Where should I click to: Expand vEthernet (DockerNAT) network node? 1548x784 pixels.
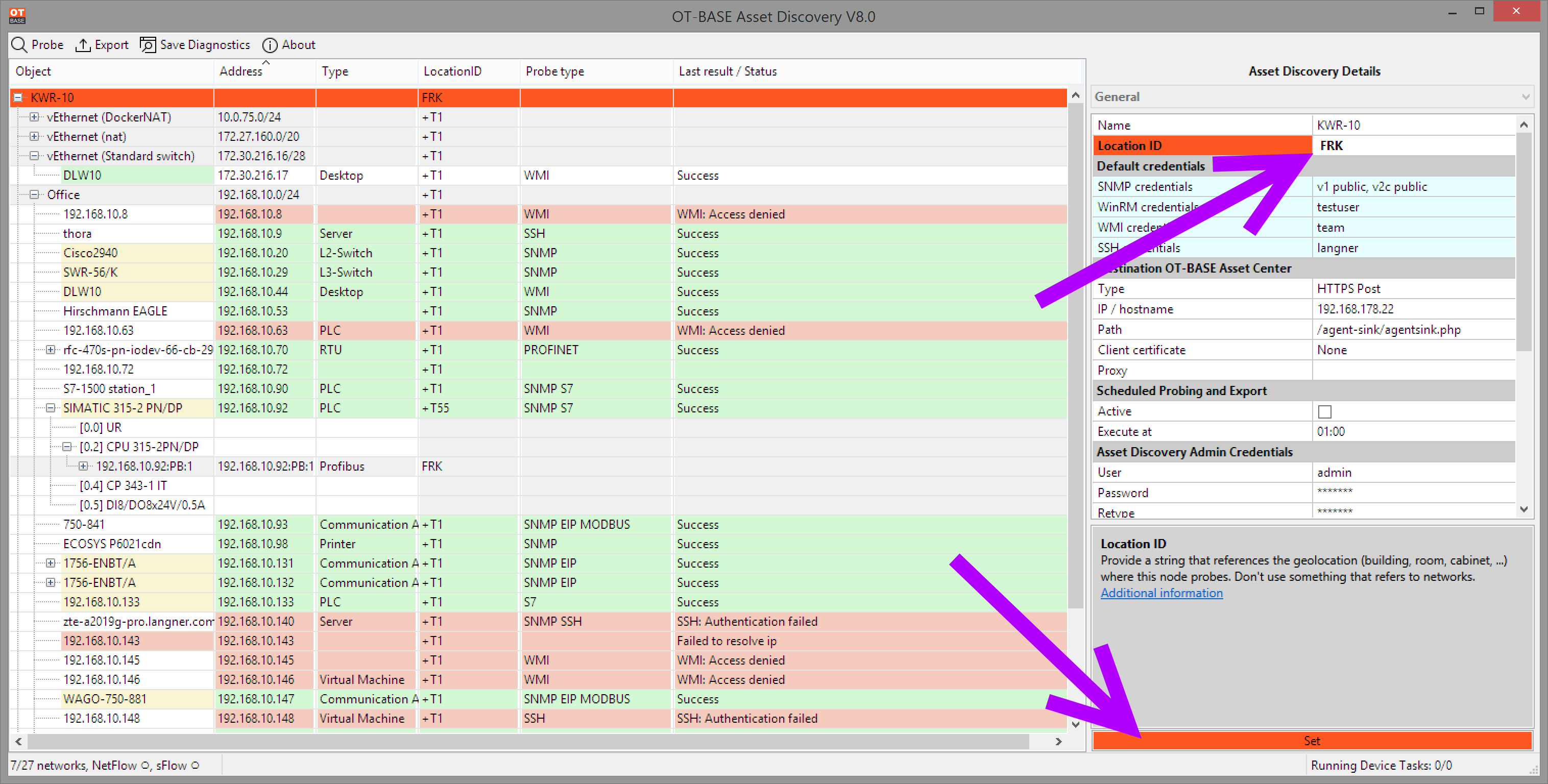point(35,117)
